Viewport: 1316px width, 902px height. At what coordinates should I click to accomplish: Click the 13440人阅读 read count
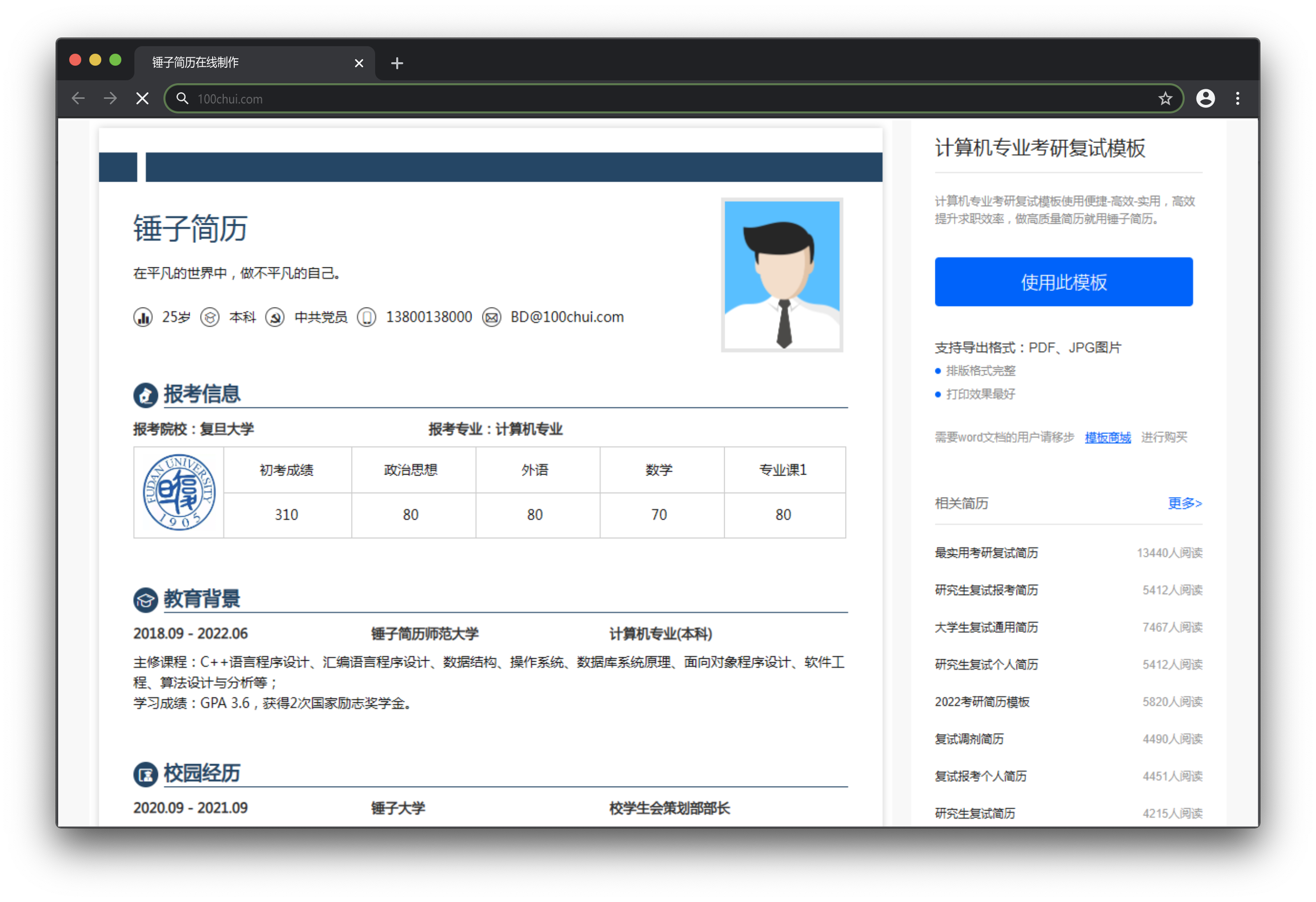(x=1170, y=553)
